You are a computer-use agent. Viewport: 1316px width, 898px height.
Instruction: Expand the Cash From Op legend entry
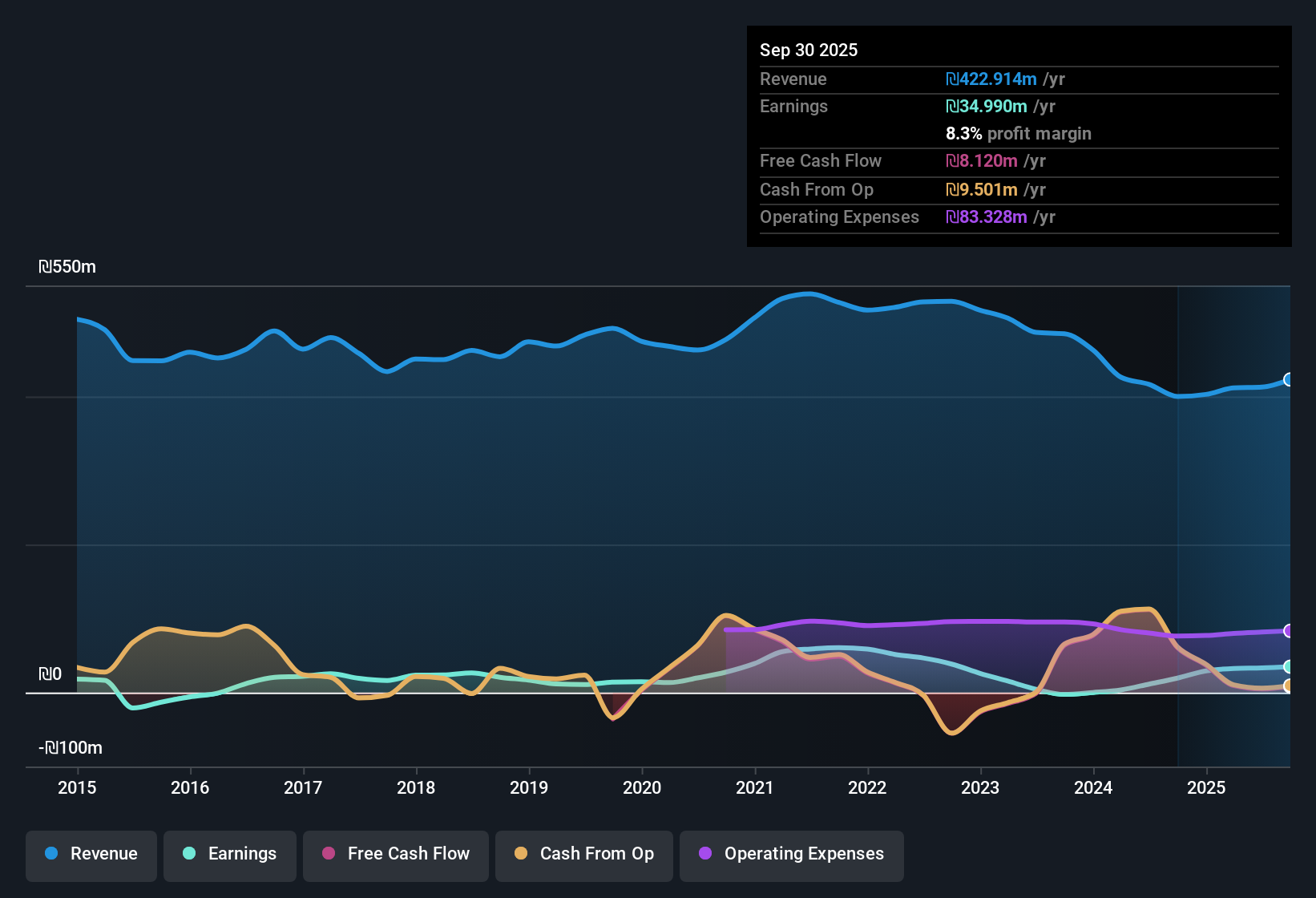(583, 854)
